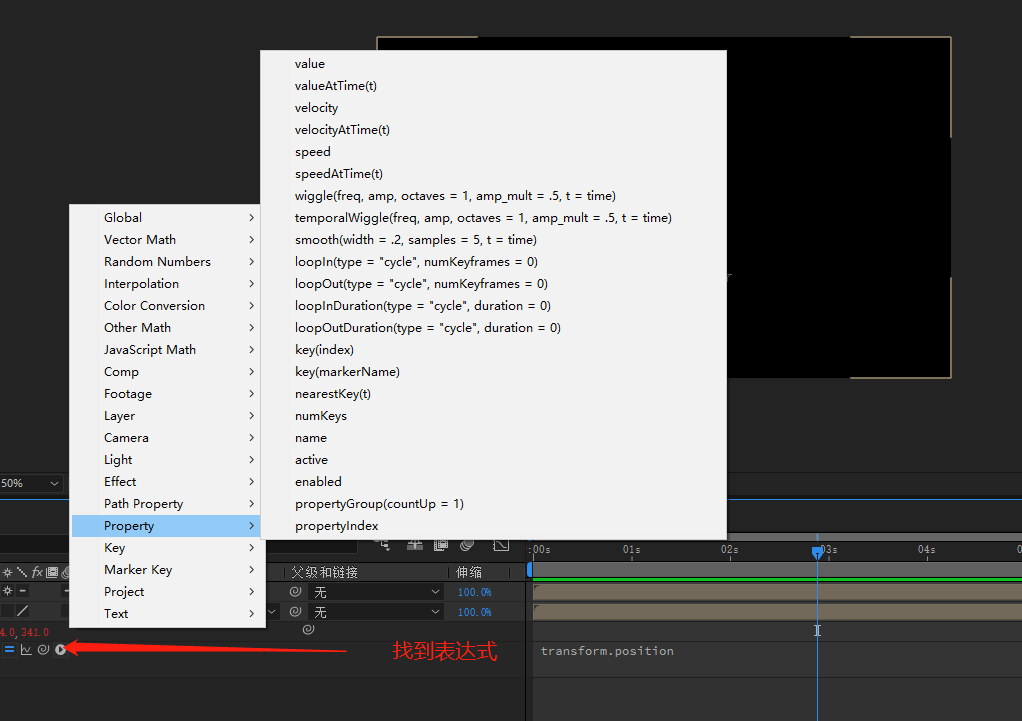Open the Global expression submenu
The image size is (1022, 721).
pos(168,218)
